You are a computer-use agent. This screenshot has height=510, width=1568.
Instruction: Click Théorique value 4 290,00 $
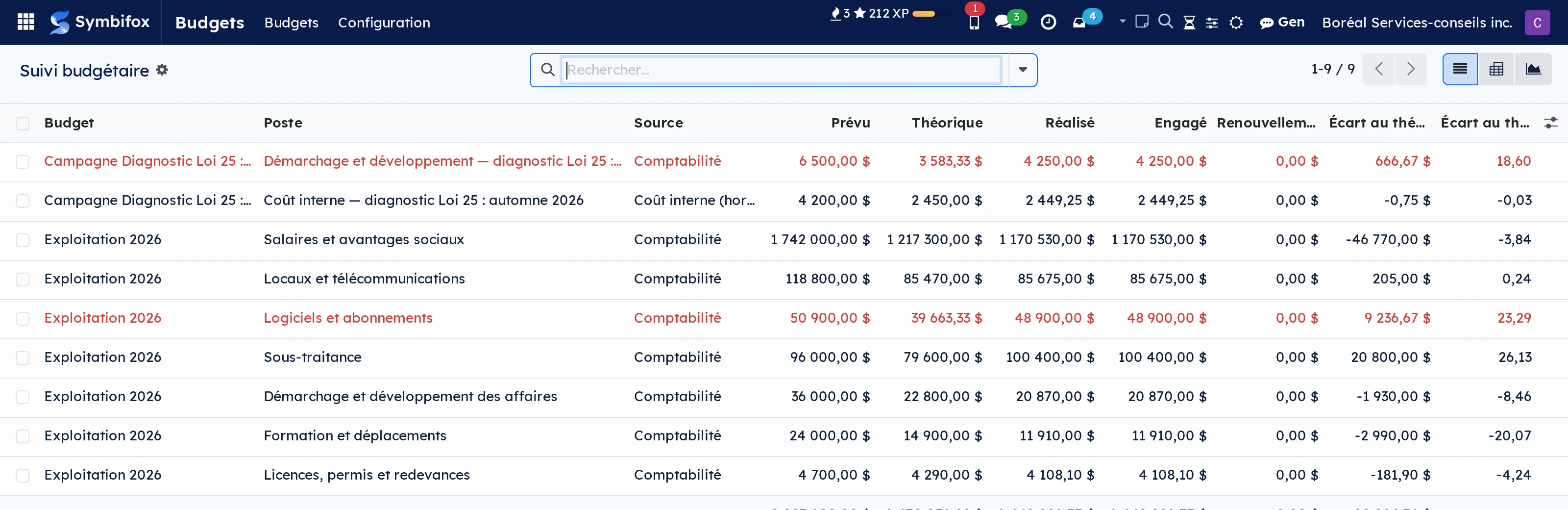pyautogui.click(x=947, y=475)
